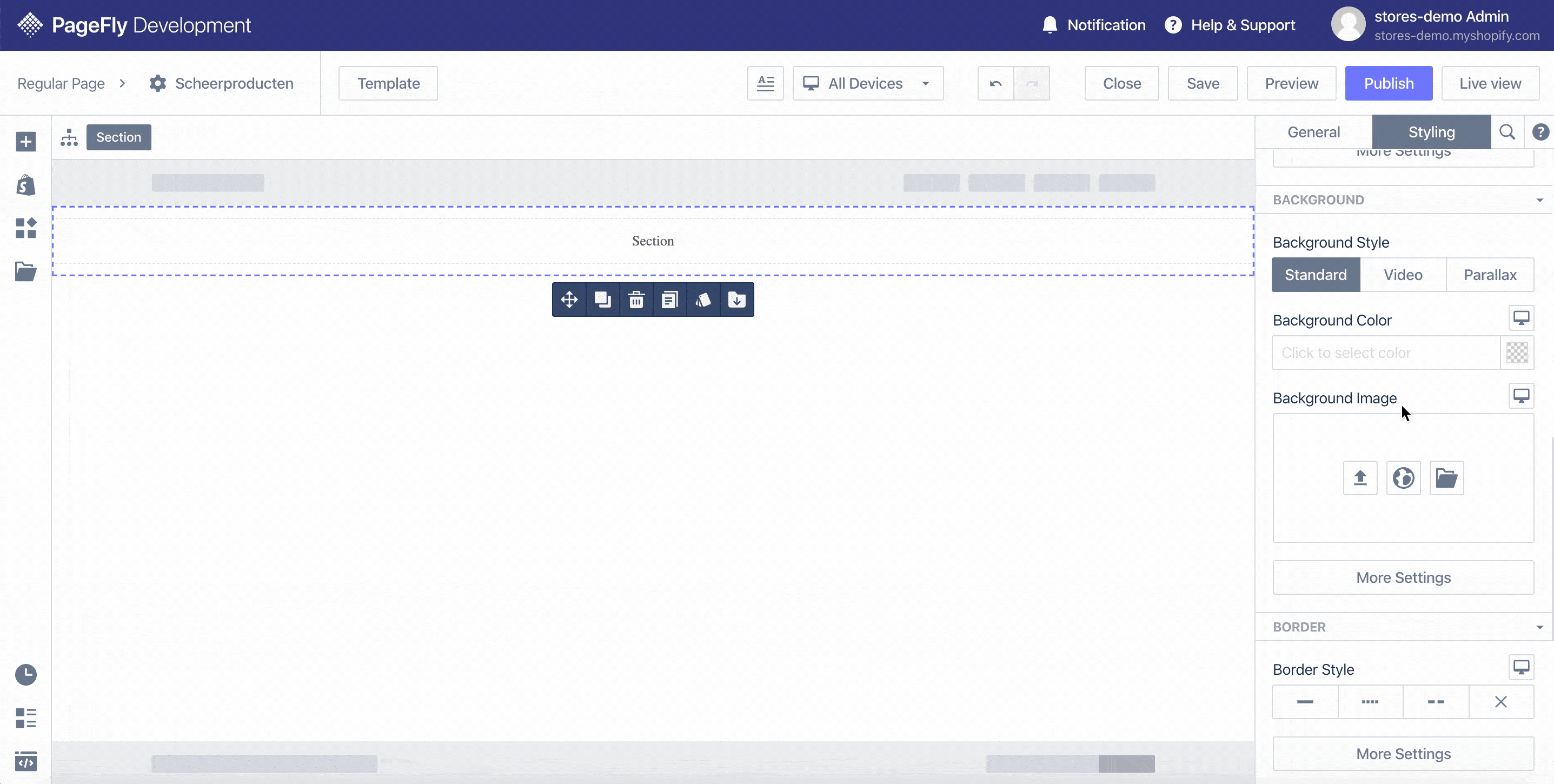The width and height of the screenshot is (1554, 784).
Task: Click the Close button
Action: (1121, 83)
